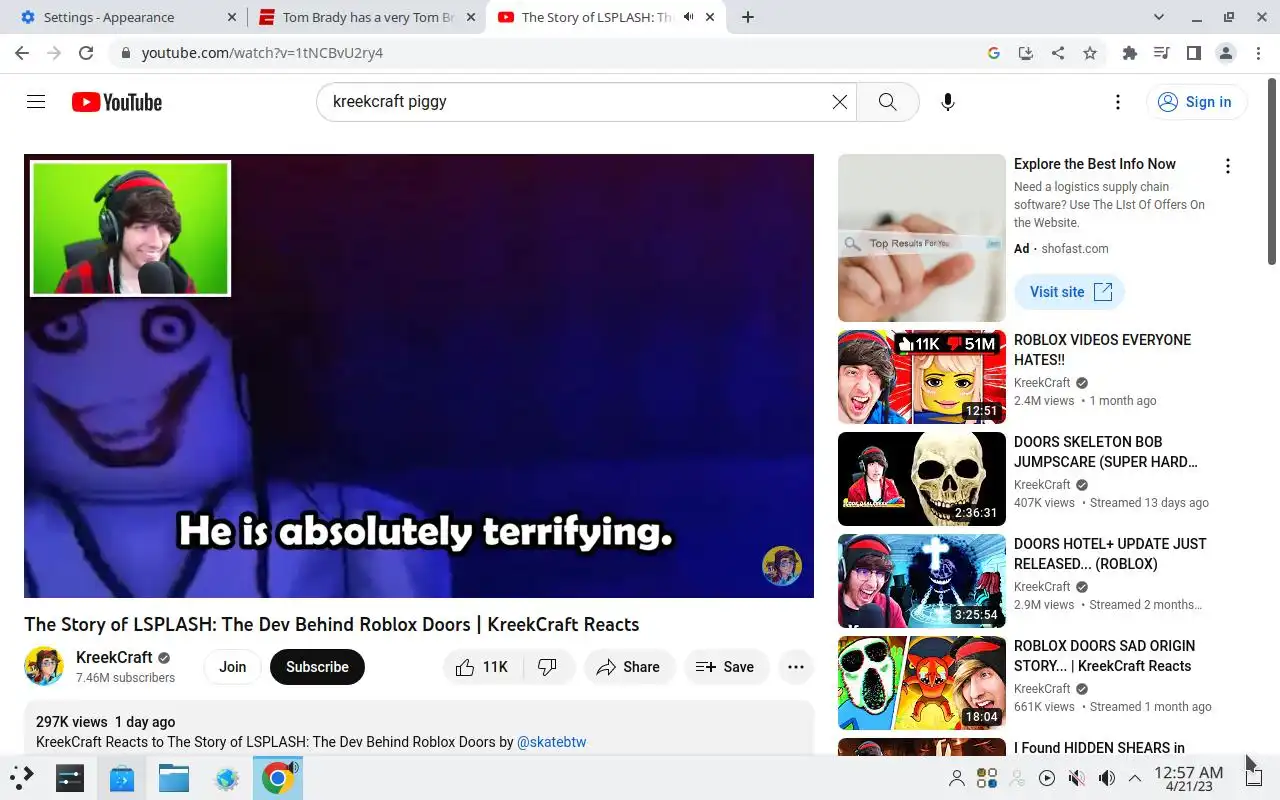
Task: Subscribe to KreekCraft channel
Action: (x=317, y=667)
